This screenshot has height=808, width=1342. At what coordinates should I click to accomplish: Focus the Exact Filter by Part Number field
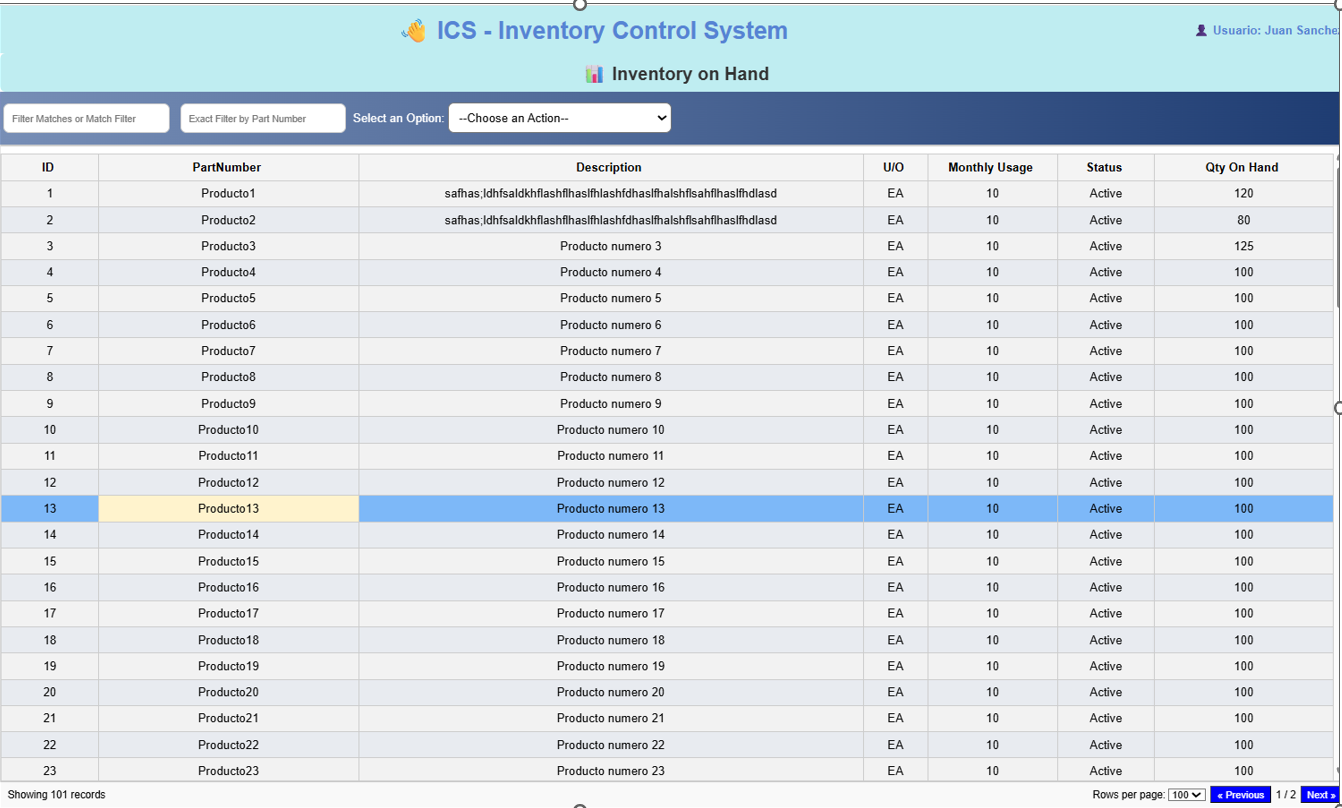point(263,118)
